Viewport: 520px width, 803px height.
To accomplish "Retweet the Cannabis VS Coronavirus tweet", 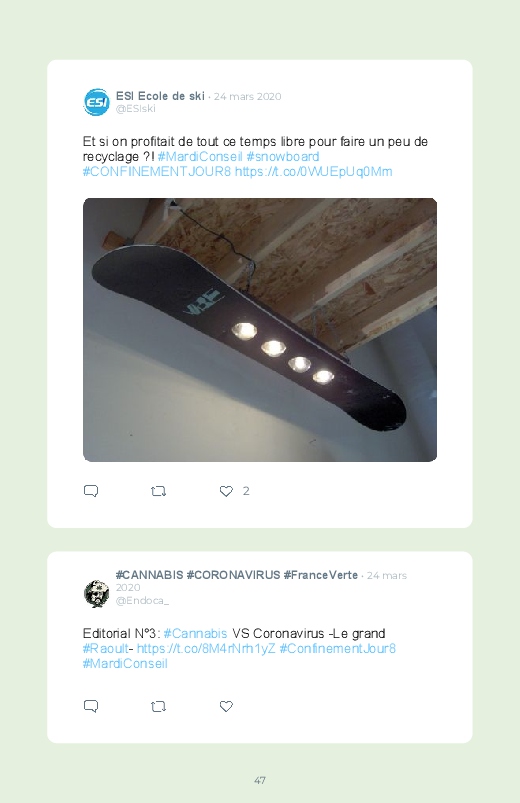I will [x=158, y=707].
